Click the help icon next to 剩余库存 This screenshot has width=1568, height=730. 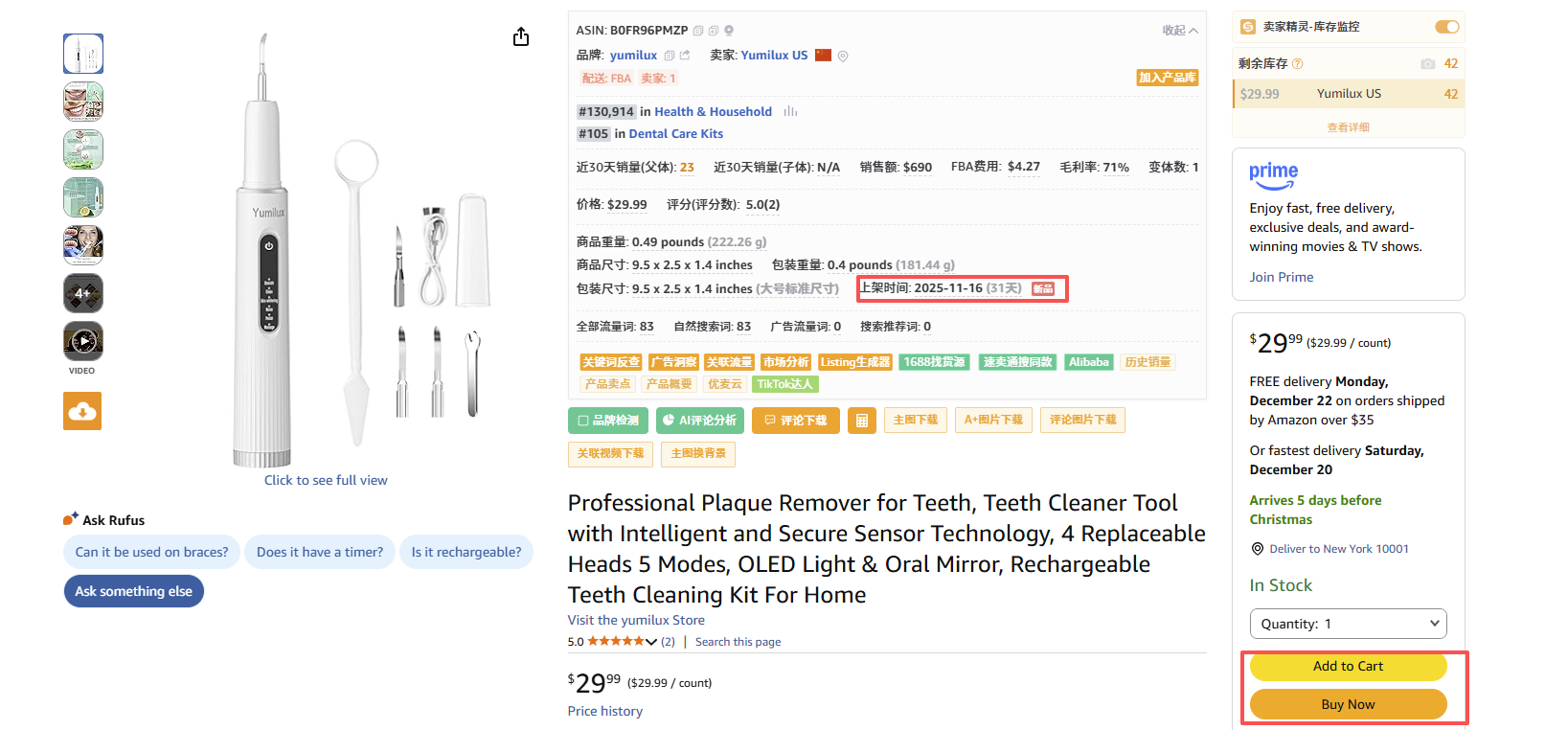click(x=1298, y=64)
